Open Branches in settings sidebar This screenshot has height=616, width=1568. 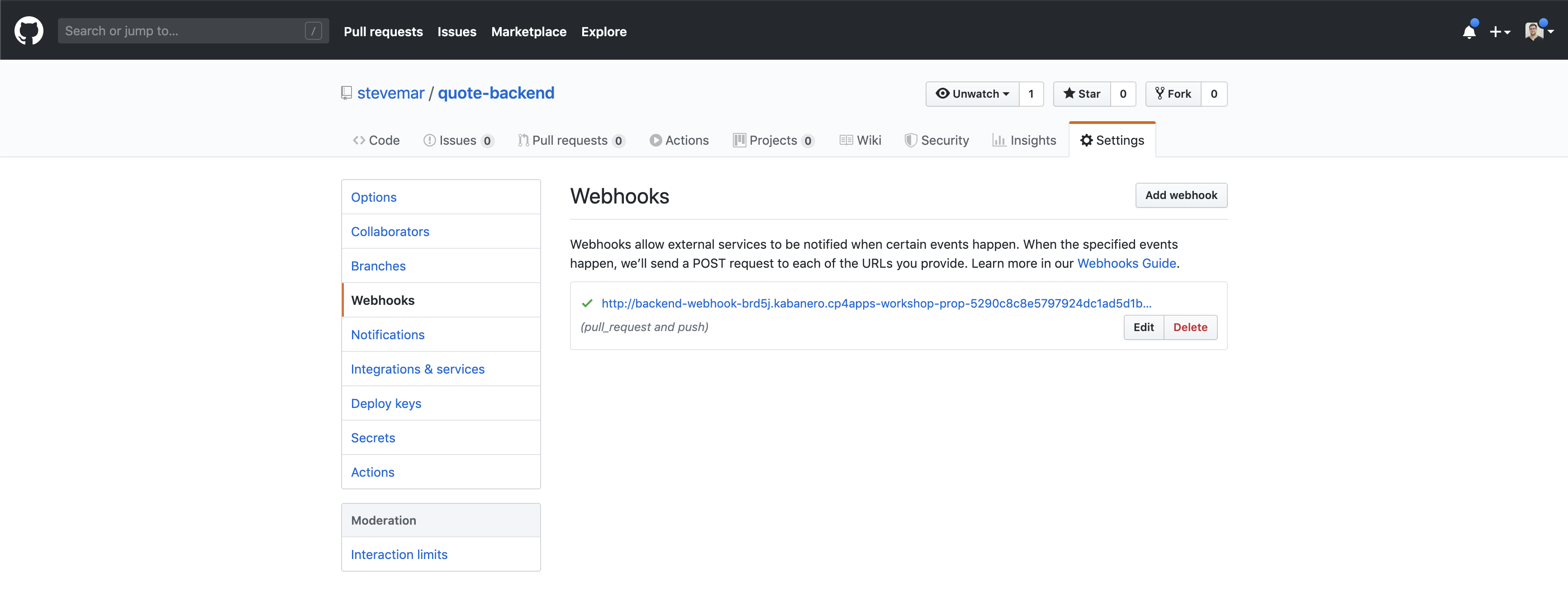(x=441, y=266)
